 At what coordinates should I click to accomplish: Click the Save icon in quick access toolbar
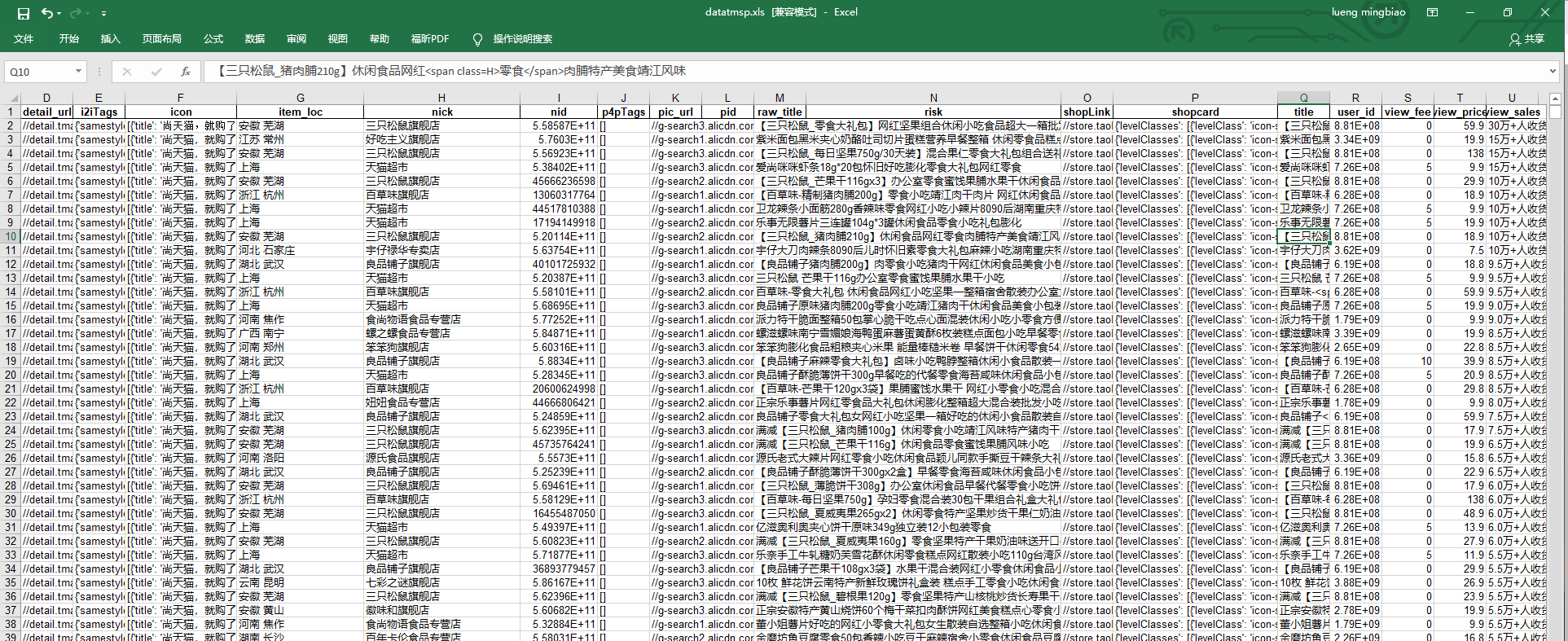pos(24,13)
